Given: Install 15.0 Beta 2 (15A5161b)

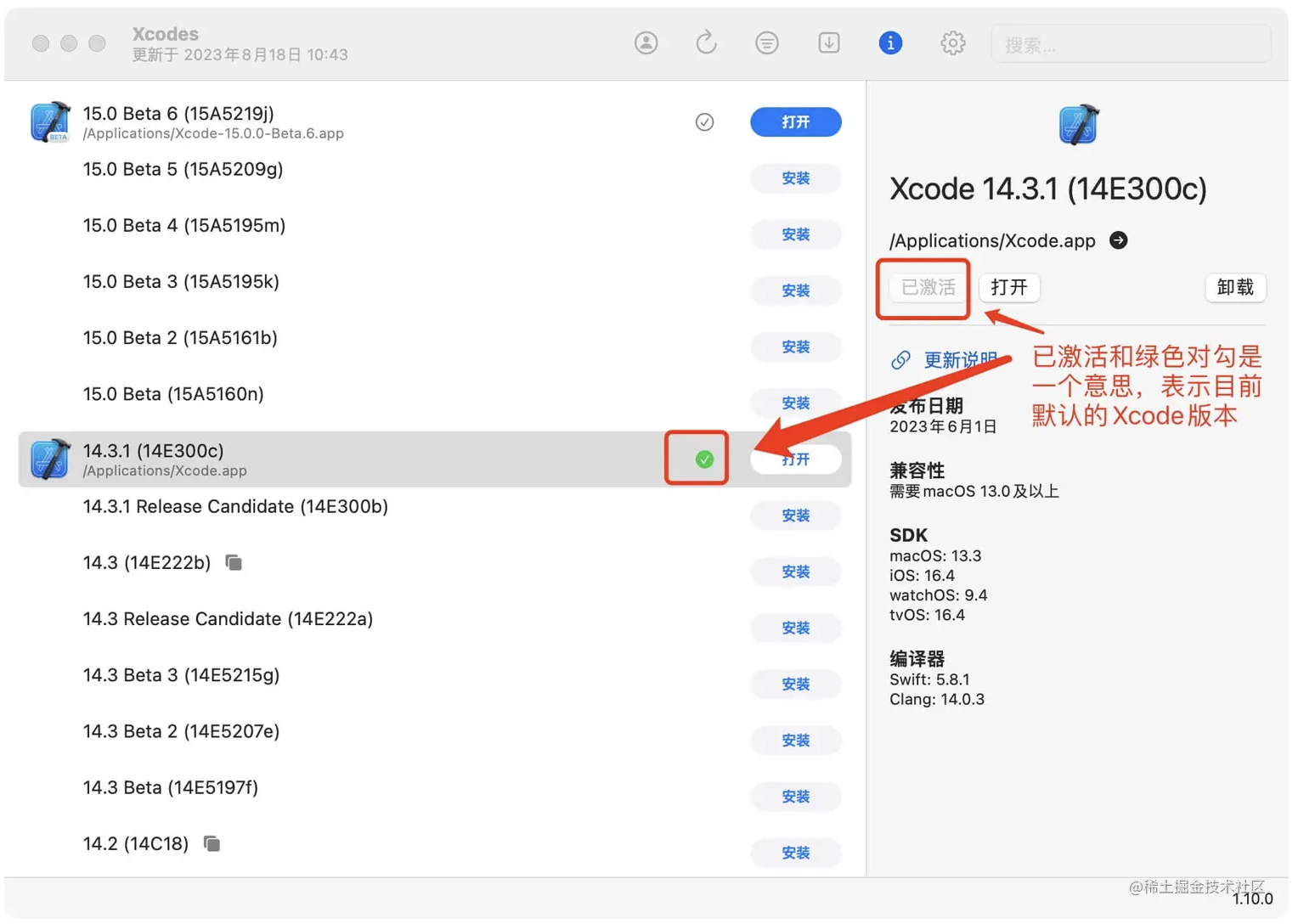Looking at the screenshot, I should click(796, 346).
